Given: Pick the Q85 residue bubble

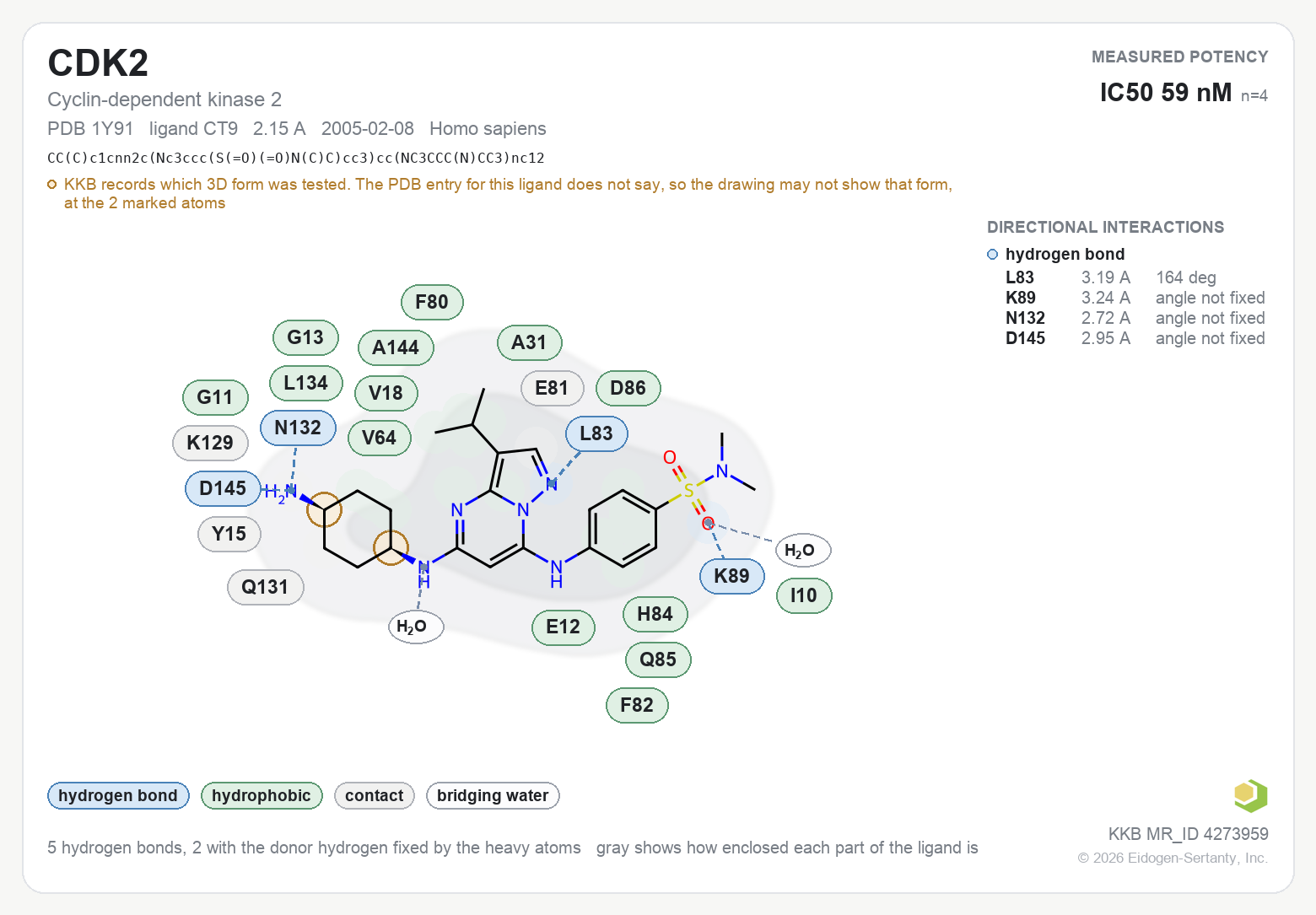Looking at the screenshot, I should 658,659.
